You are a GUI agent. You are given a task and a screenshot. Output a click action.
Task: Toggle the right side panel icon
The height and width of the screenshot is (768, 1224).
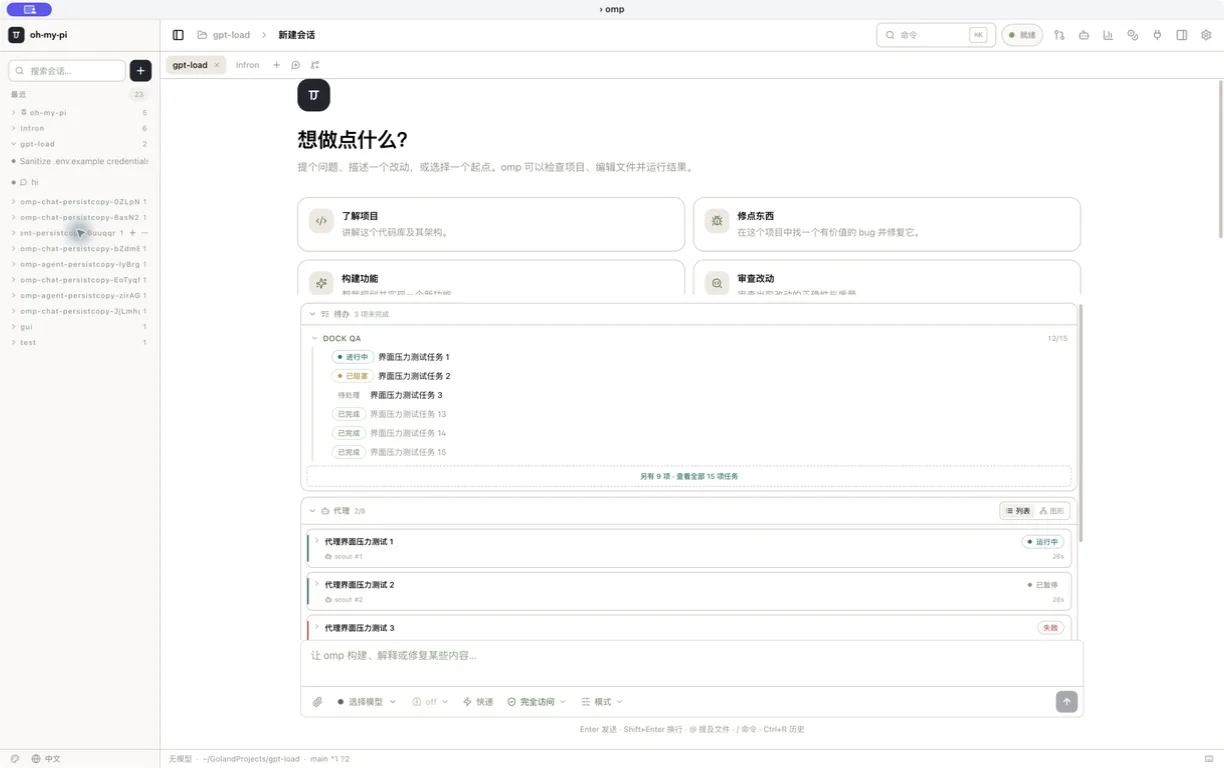tap(1182, 35)
